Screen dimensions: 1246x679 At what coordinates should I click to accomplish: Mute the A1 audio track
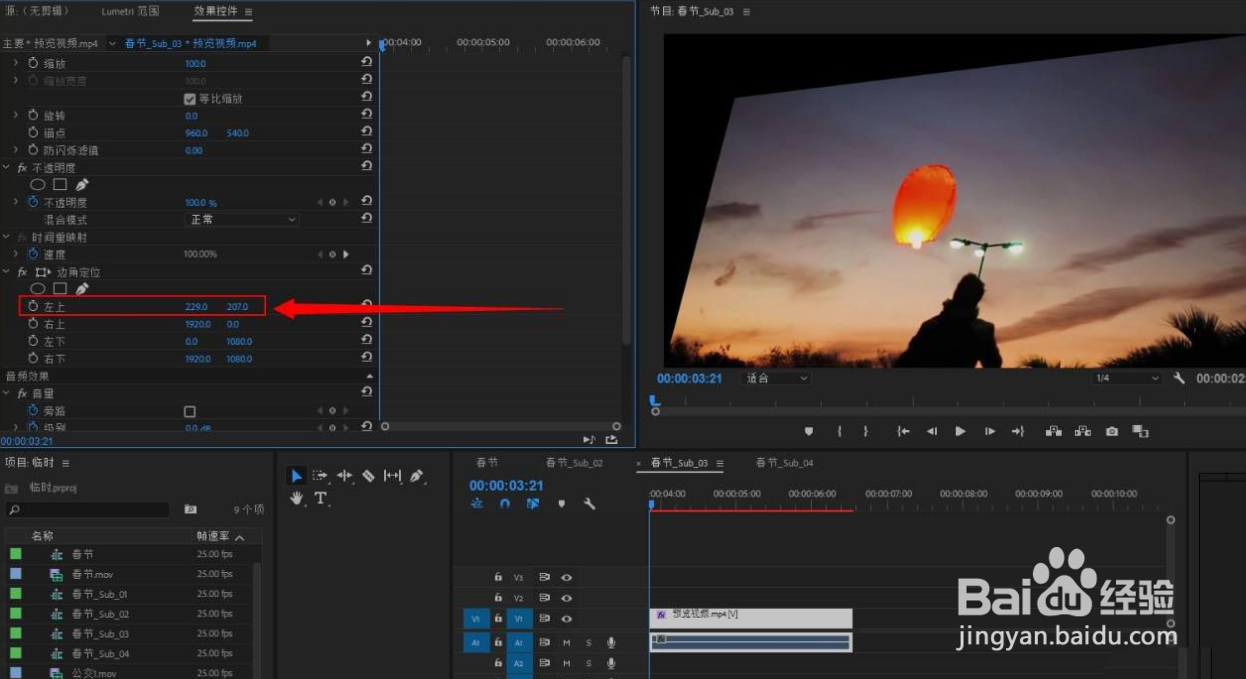click(x=566, y=642)
